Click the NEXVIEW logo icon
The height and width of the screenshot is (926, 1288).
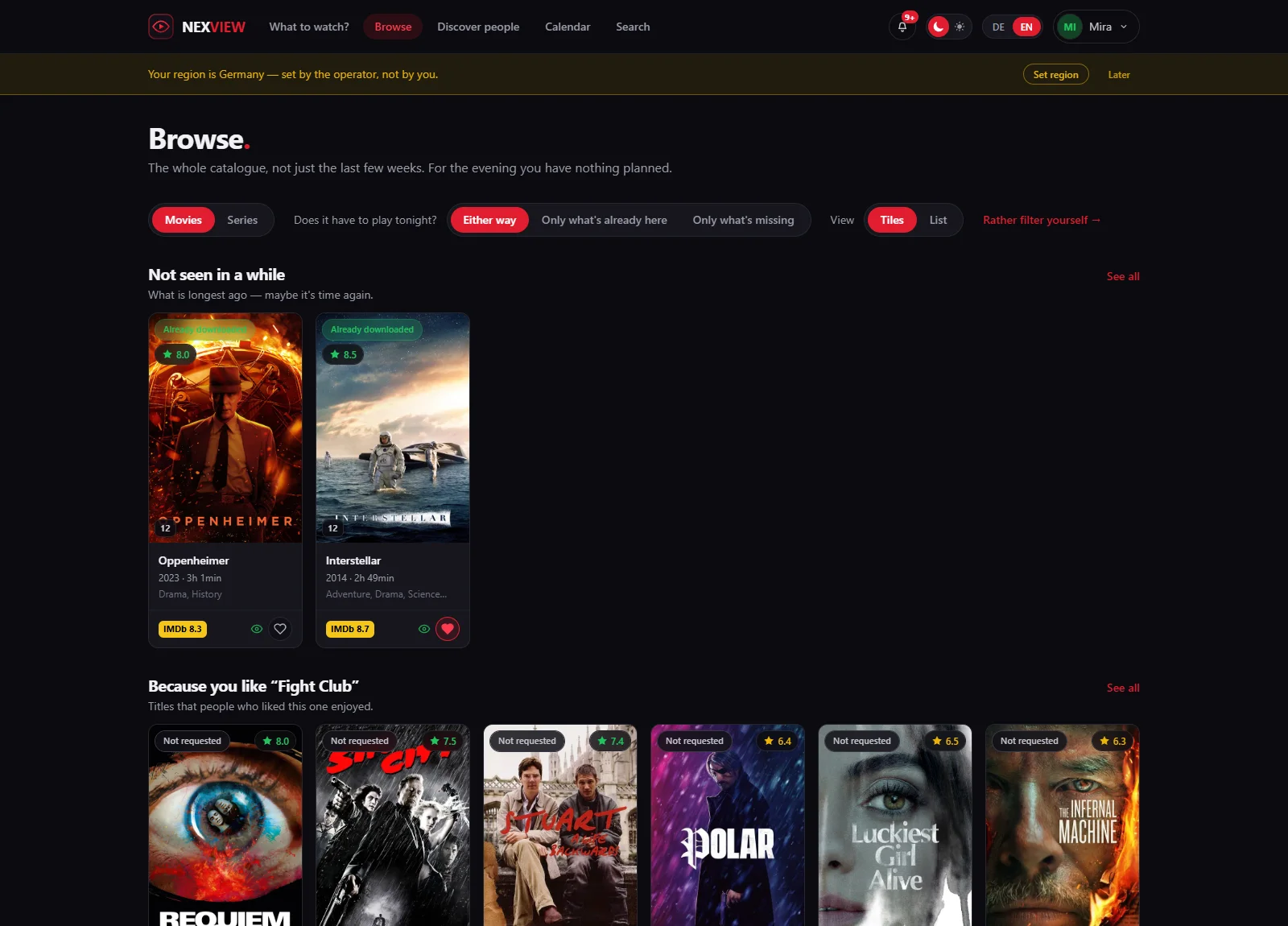[161, 27]
